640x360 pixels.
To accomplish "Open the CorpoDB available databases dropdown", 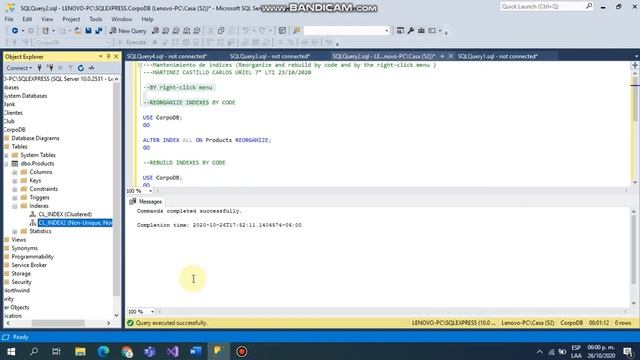I will (x=72, y=42).
